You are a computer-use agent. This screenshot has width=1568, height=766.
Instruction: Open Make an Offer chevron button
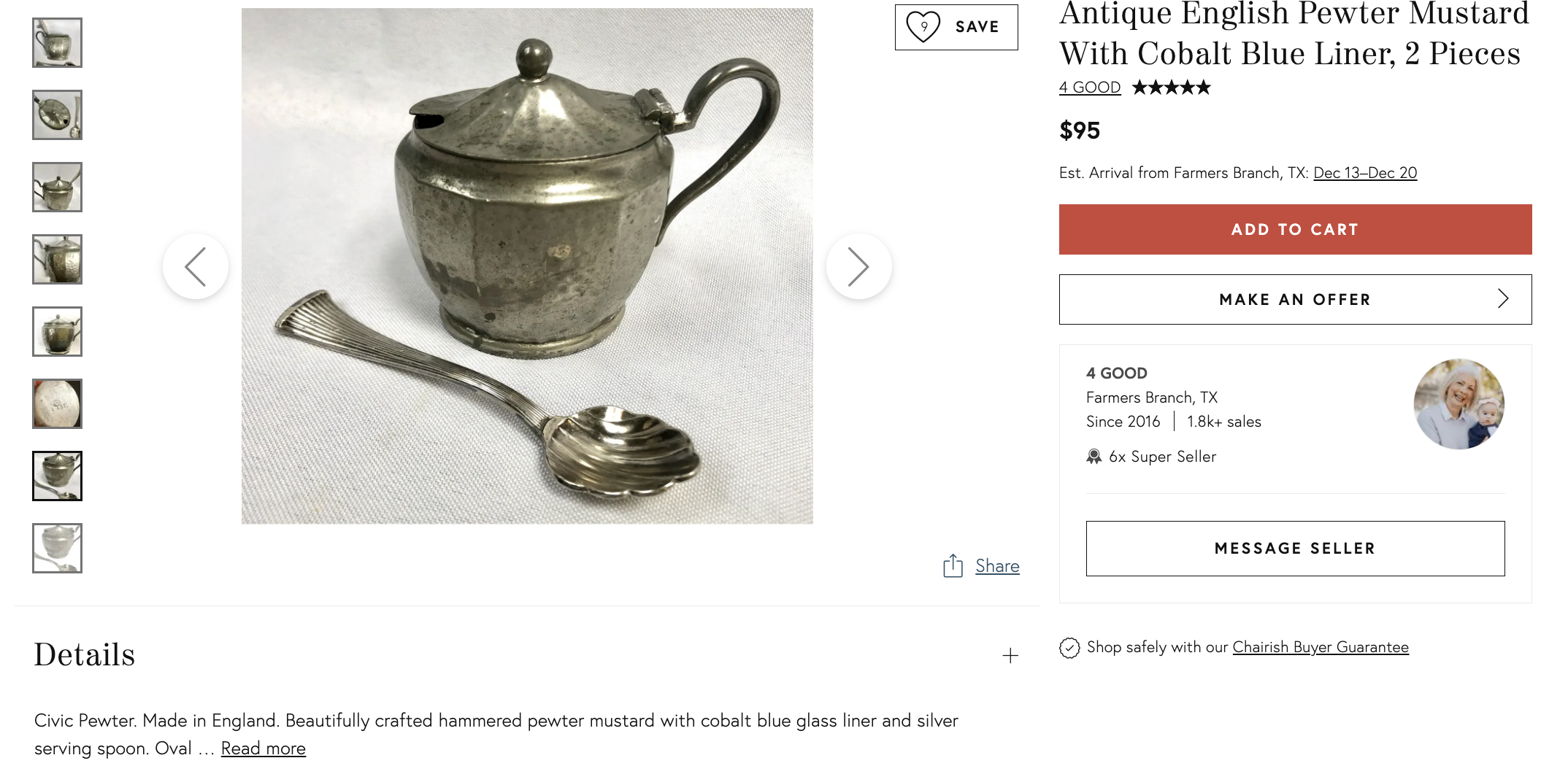[1295, 300]
